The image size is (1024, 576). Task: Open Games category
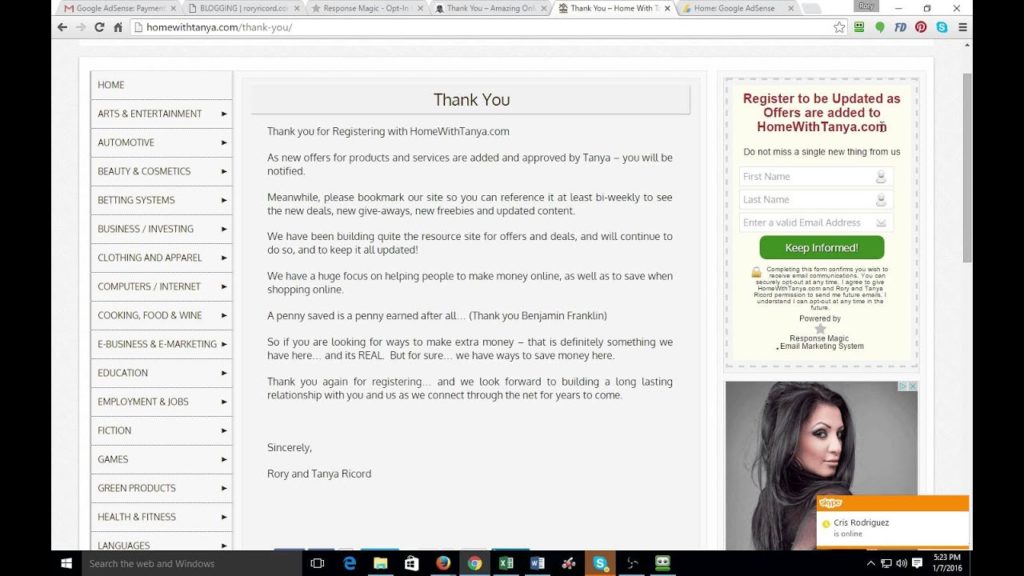pyautogui.click(x=161, y=458)
